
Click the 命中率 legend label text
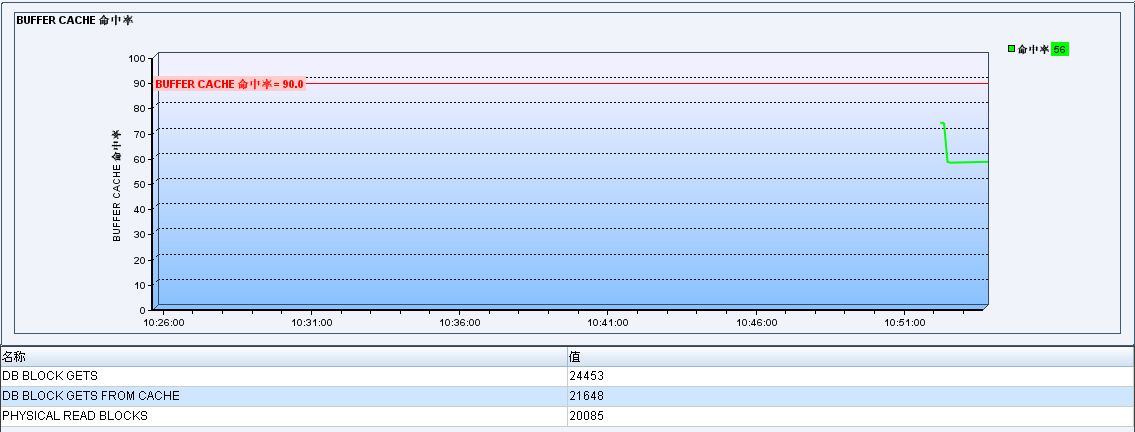coord(1033,49)
